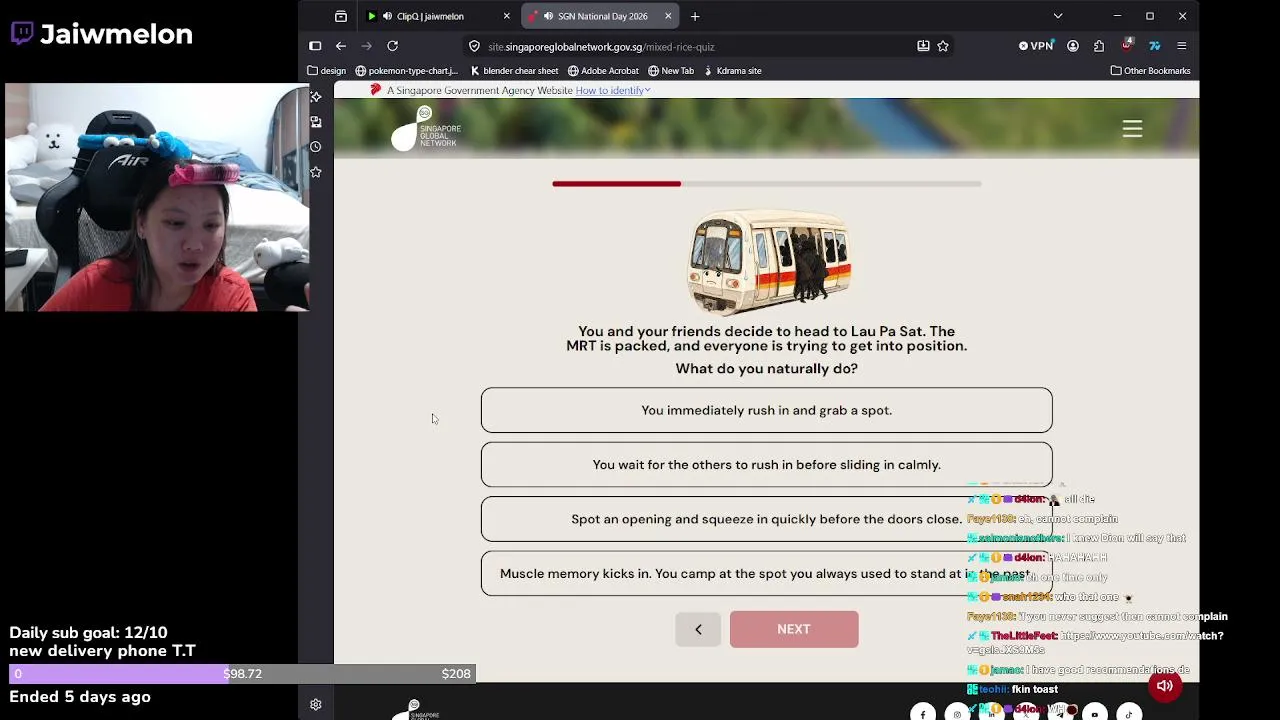
Task: Click the 'What do you naturally do?' question text
Action: (x=767, y=369)
